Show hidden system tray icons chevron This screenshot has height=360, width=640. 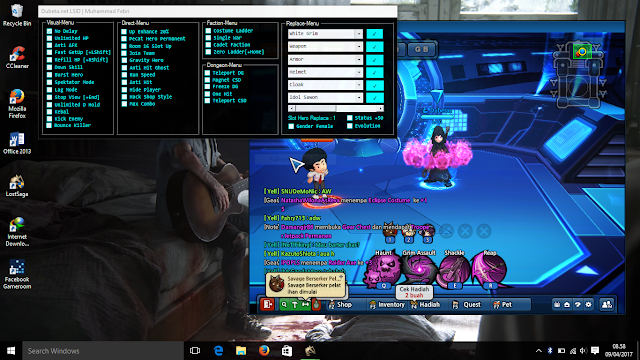[539, 351]
